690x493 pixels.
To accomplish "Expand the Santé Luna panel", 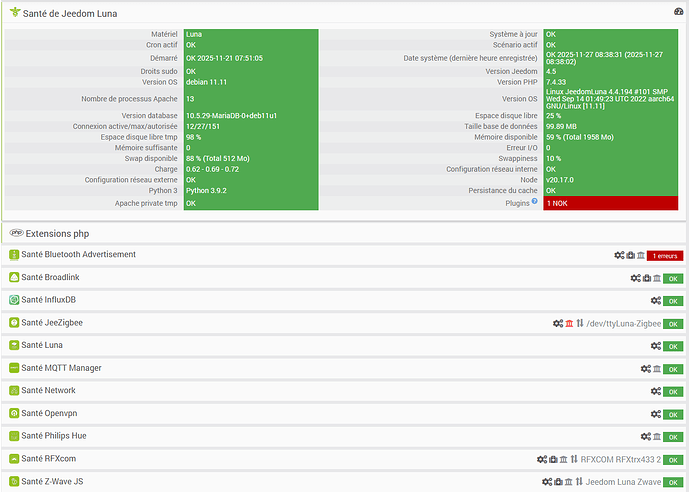I will (x=42, y=345).
